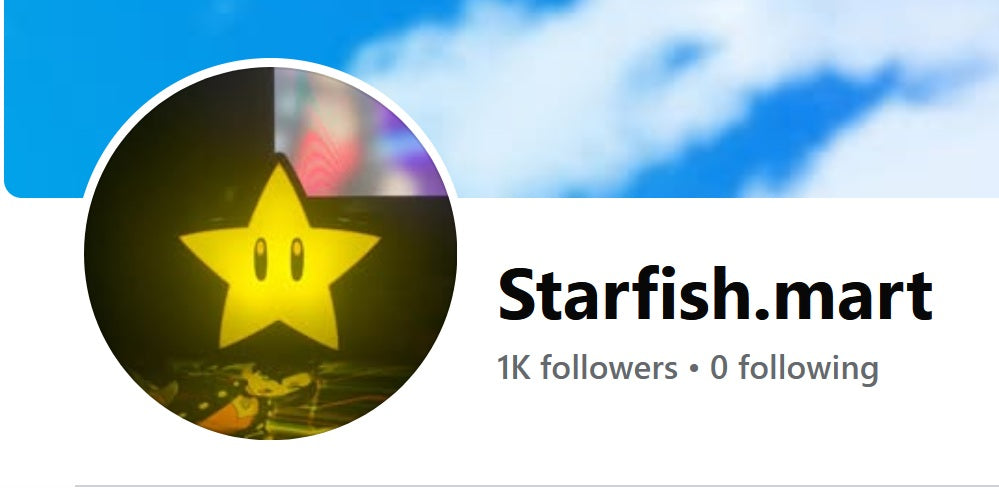Open the yellow star profile picture
999x494 pixels.
tap(270, 253)
